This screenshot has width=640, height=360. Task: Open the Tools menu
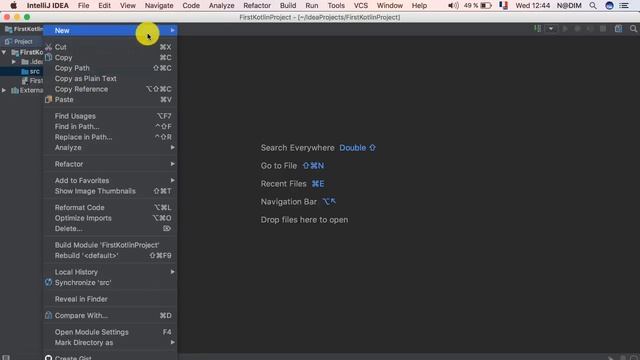[x=336, y=5]
